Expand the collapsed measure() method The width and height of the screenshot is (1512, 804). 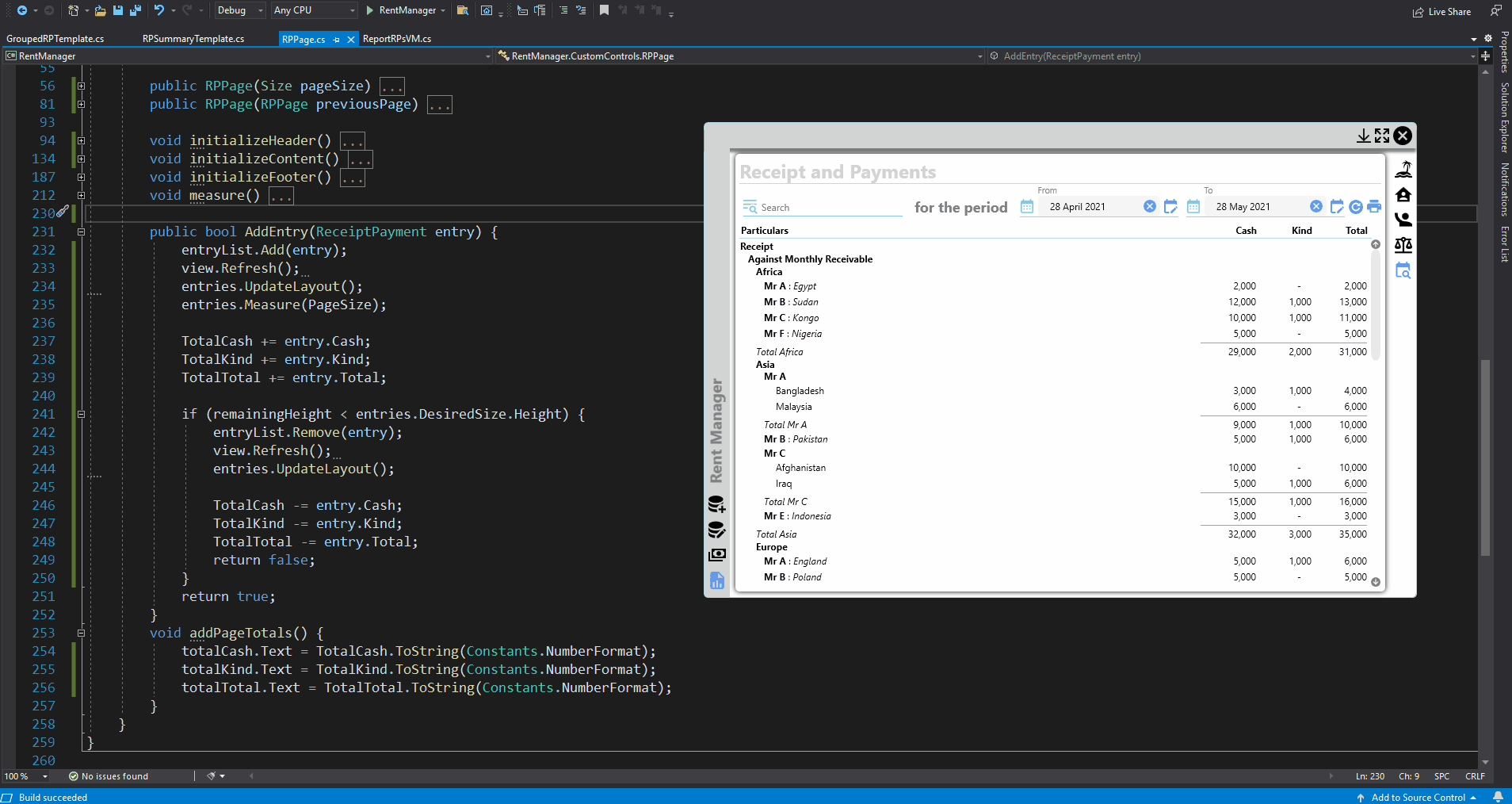click(81, 195)
